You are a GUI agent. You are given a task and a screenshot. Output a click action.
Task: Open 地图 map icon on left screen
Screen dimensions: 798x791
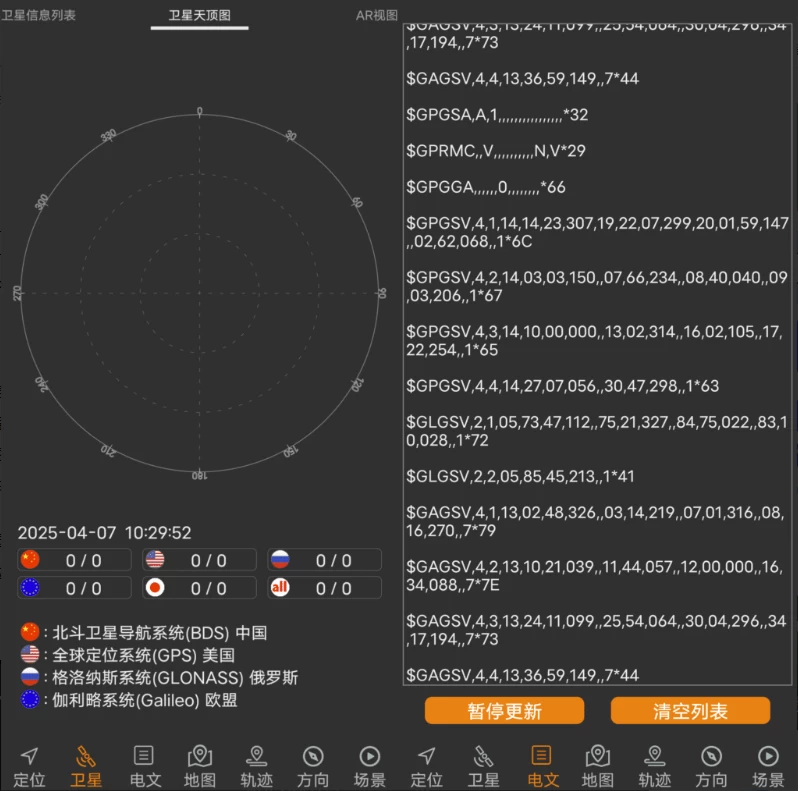point(200,766)
